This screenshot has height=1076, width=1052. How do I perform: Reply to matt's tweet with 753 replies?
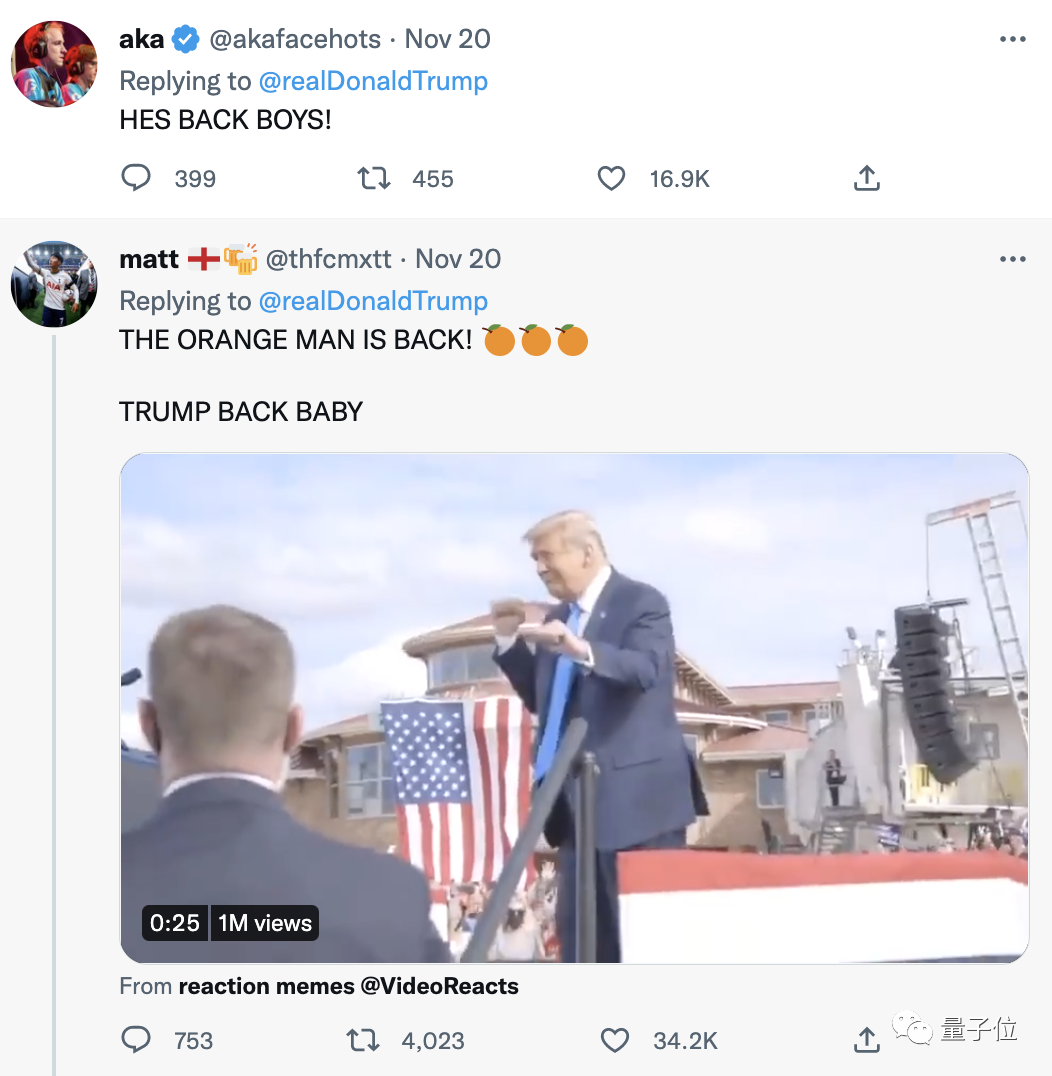pyautogui.click(x=136, y=1040)
